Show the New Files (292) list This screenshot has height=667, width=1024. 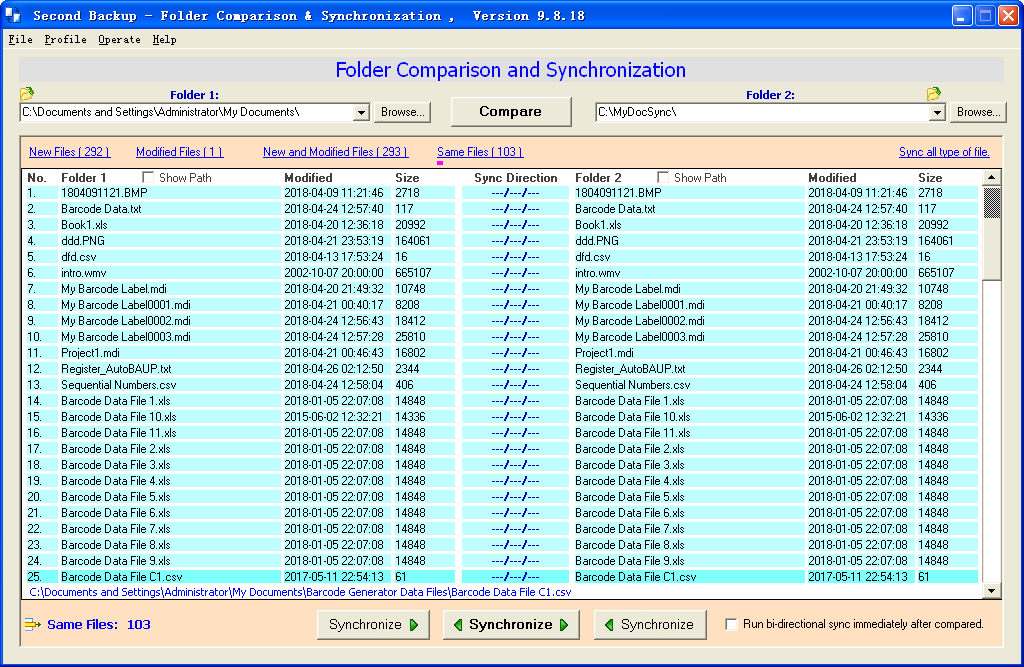pos(69,152)
